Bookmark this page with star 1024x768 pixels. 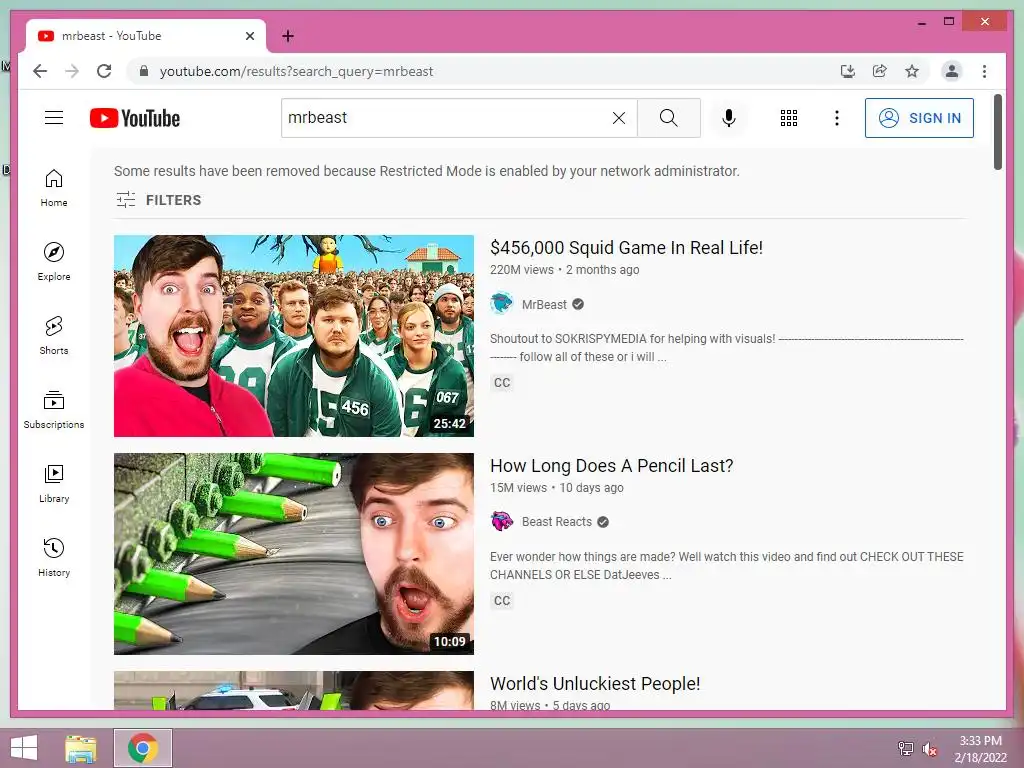[x=912, y=71]
